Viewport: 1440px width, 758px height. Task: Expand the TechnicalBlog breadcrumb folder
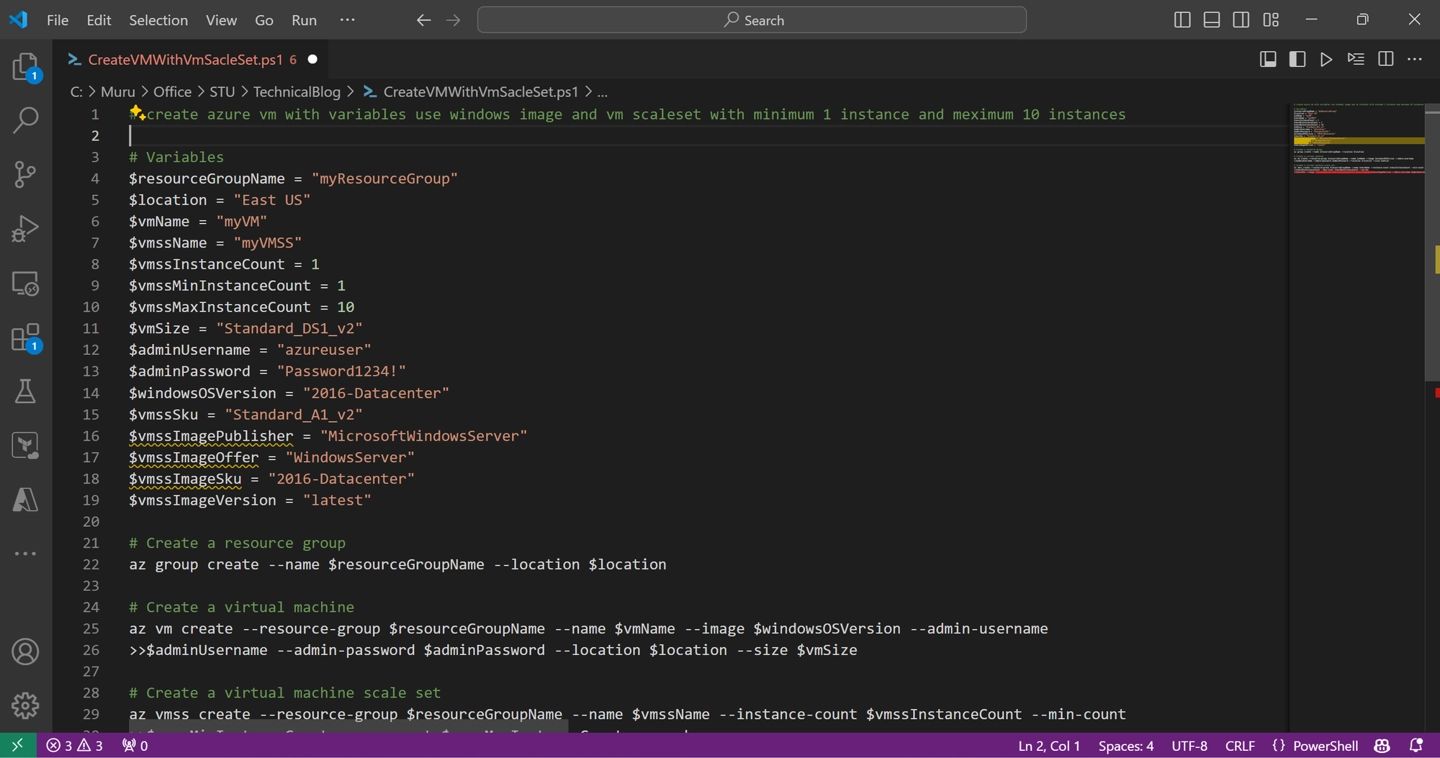coord(296,91)
